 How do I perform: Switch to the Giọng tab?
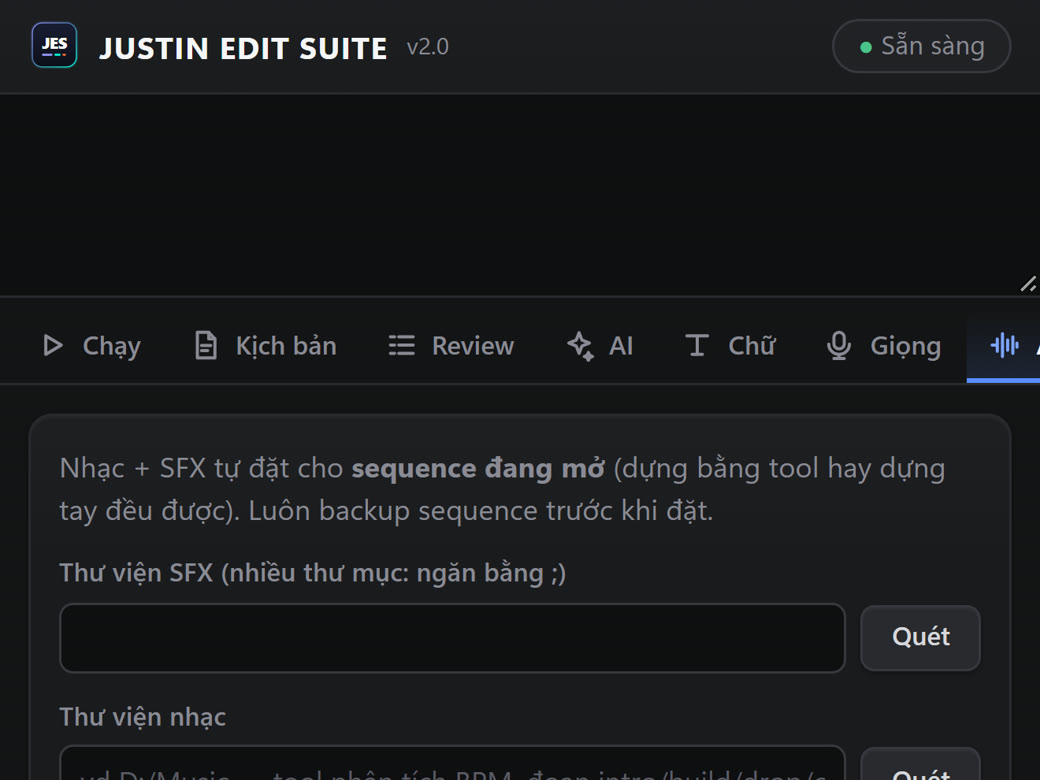tap(883, 346)
